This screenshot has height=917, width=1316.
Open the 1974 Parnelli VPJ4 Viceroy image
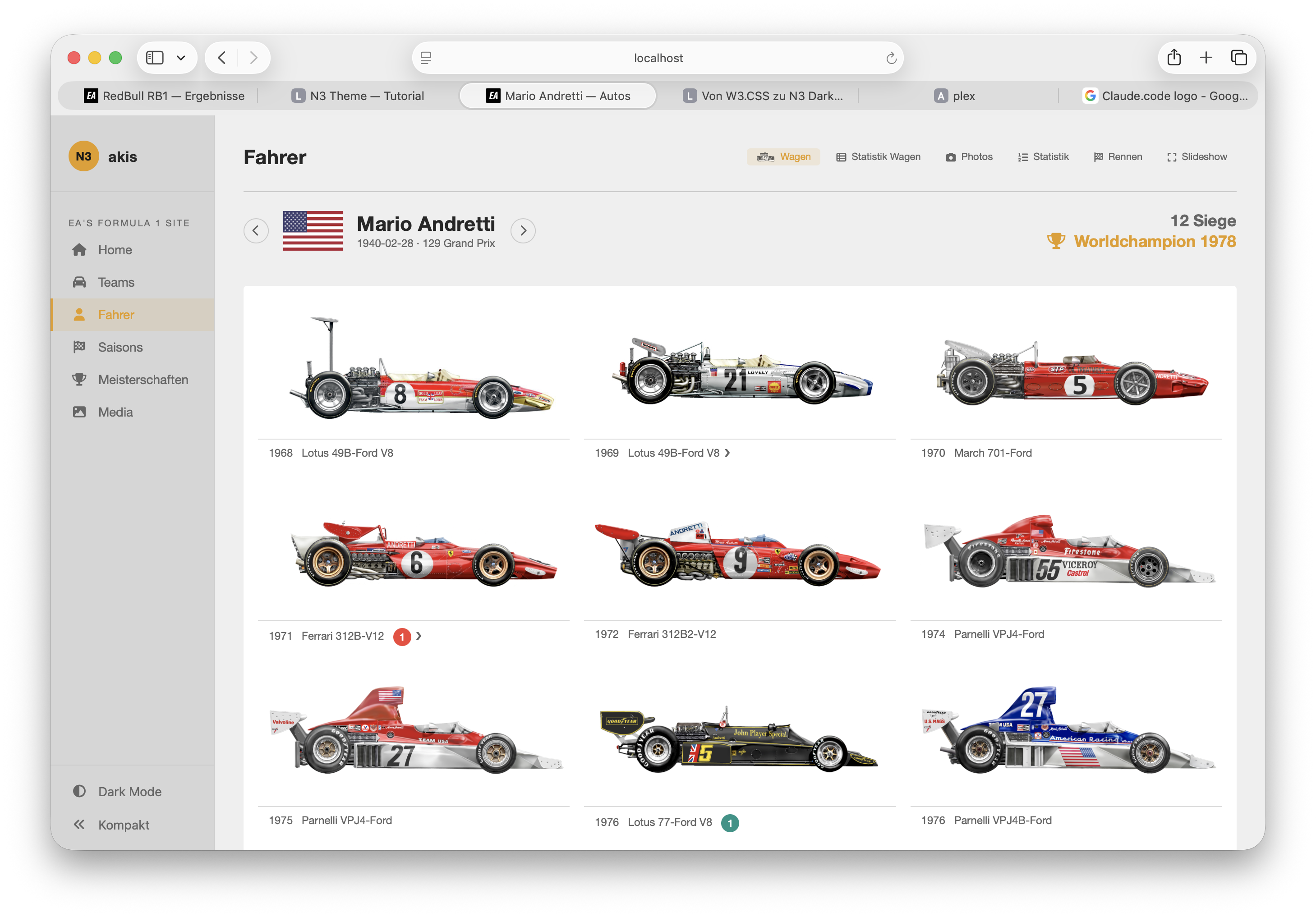(1070, 551)
